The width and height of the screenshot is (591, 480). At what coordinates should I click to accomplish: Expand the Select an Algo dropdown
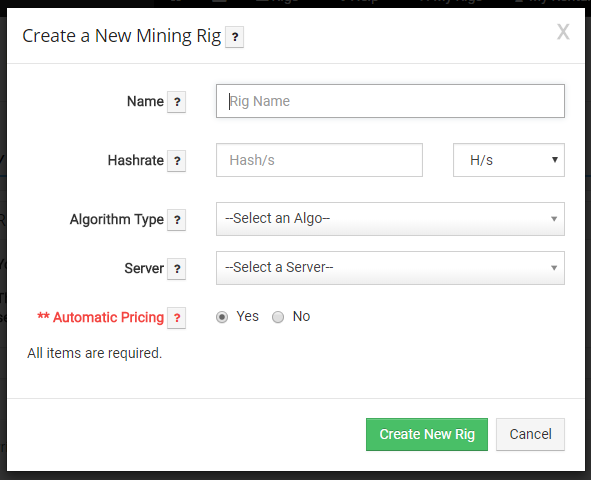390,219
